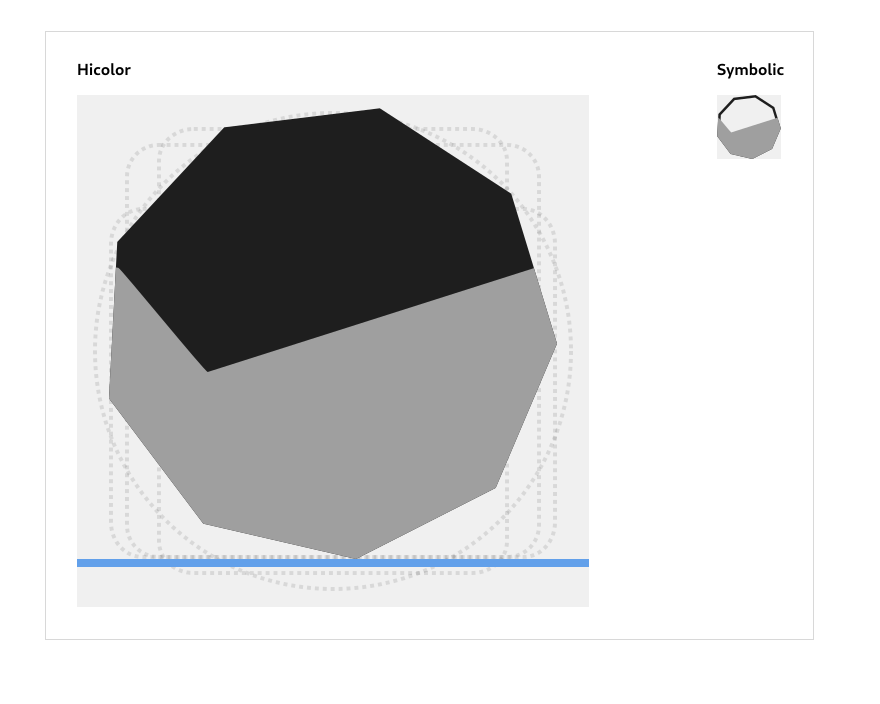Screen dimensions: 880x704
Task: Click the blue baseline guide bar
Action: 333,563
